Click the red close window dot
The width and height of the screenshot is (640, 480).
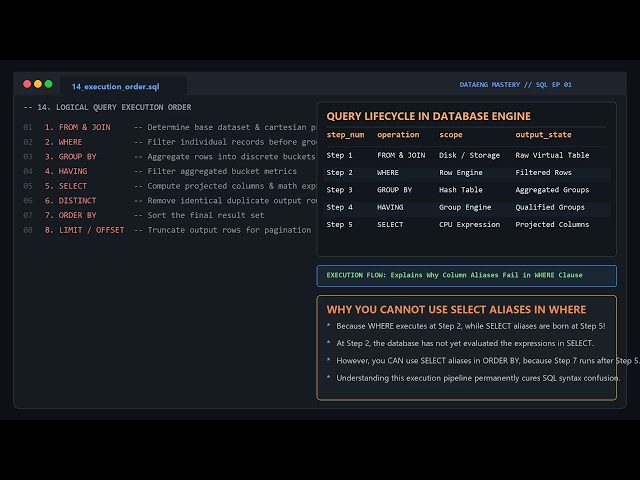[x=27, y=84]
